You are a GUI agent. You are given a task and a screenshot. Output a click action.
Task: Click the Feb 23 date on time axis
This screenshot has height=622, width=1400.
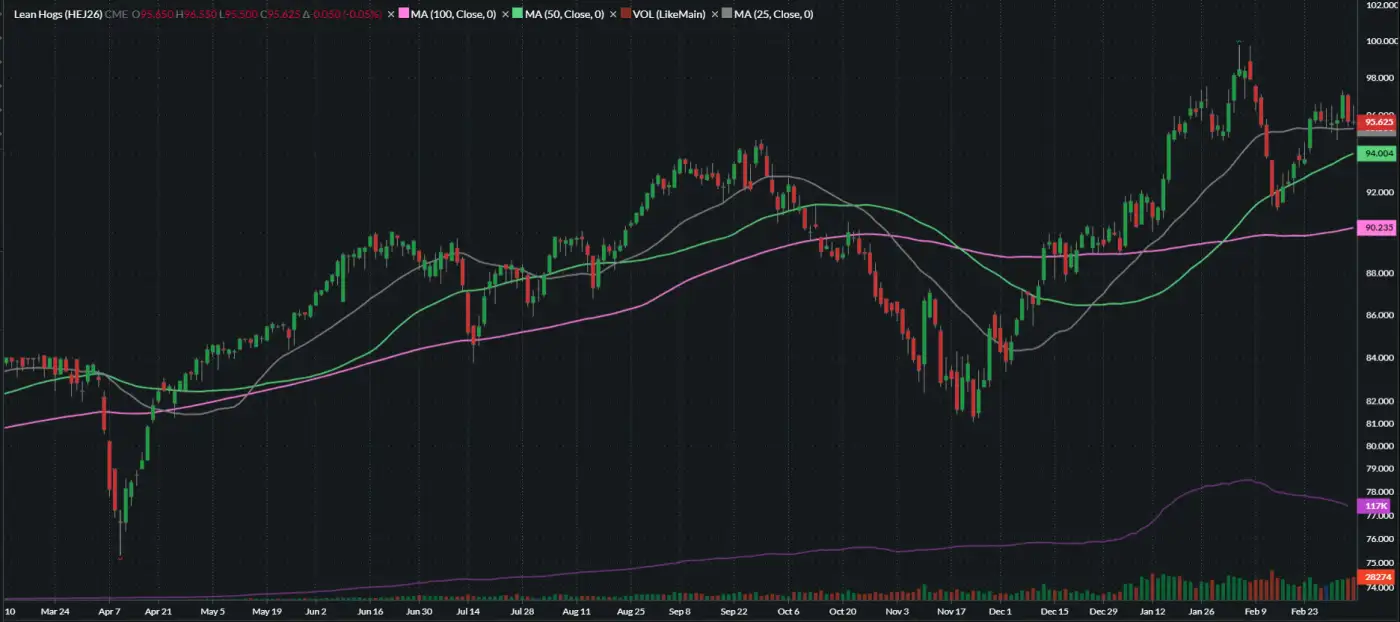coord(1305,610)
